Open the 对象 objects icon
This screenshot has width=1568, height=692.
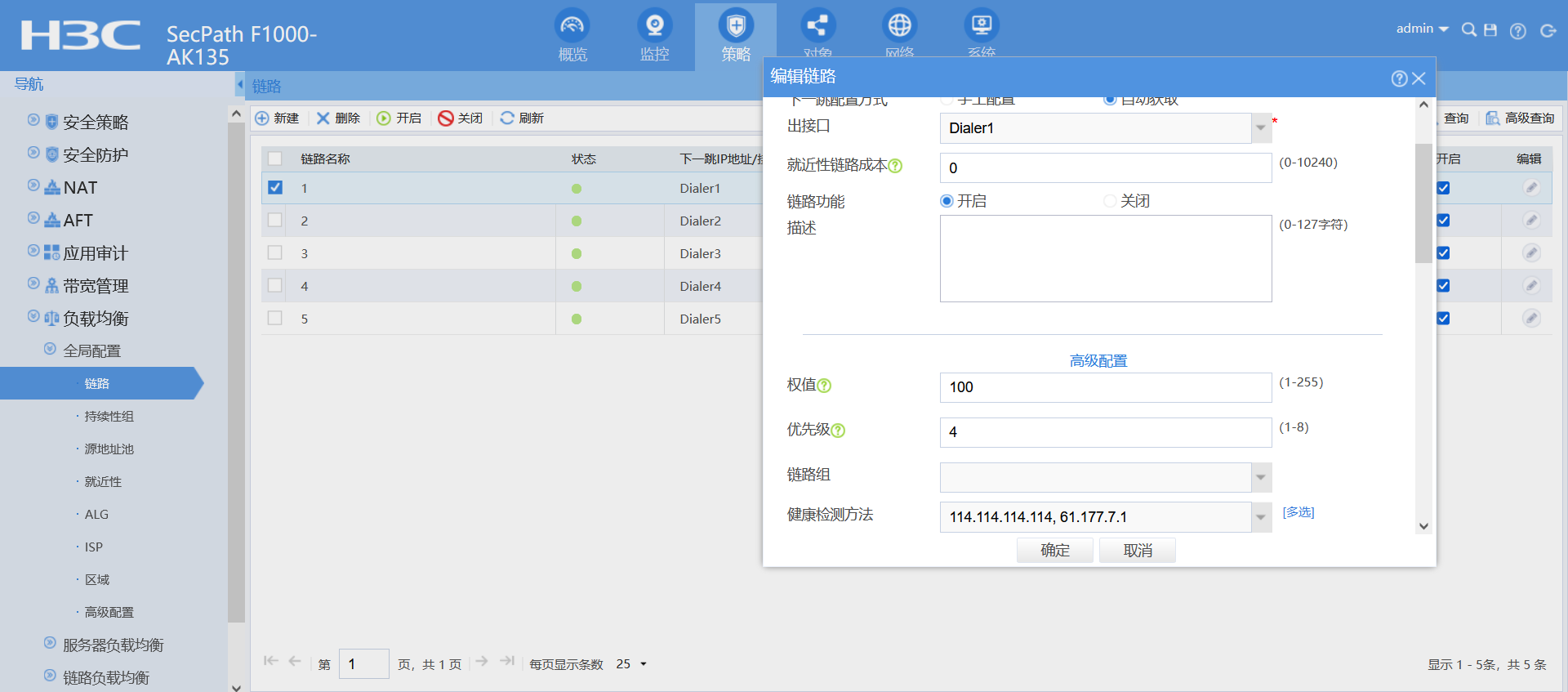coord(817,26)
